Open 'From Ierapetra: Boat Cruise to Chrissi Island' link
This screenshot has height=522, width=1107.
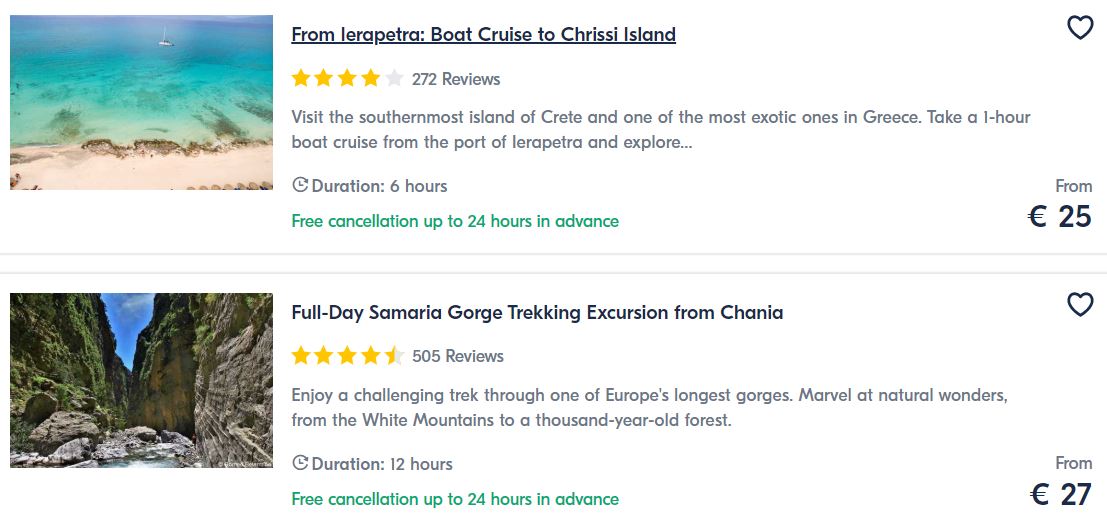pyautogui.click(x=483, y=35)
